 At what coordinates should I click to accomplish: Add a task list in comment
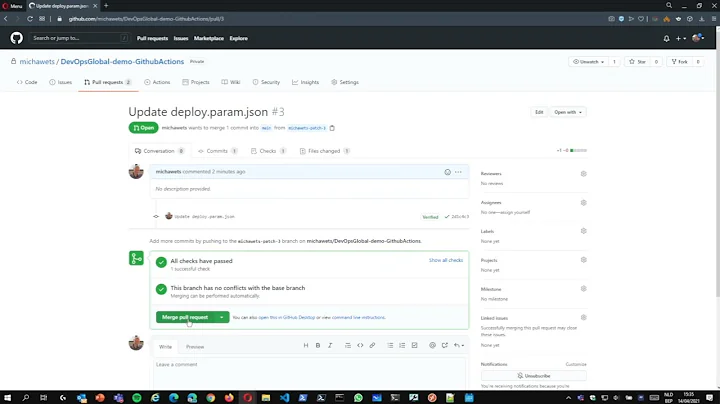pyautogui.click(x=415, y=345)
